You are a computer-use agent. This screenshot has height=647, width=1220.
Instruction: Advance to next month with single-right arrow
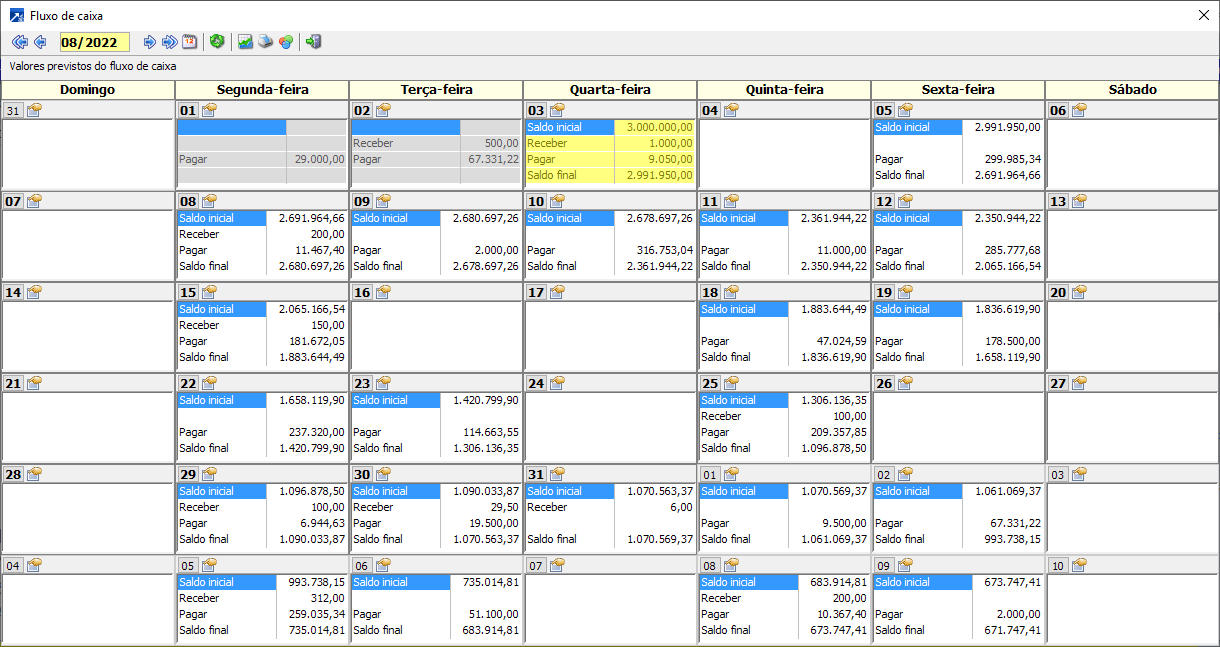point(150,42)
